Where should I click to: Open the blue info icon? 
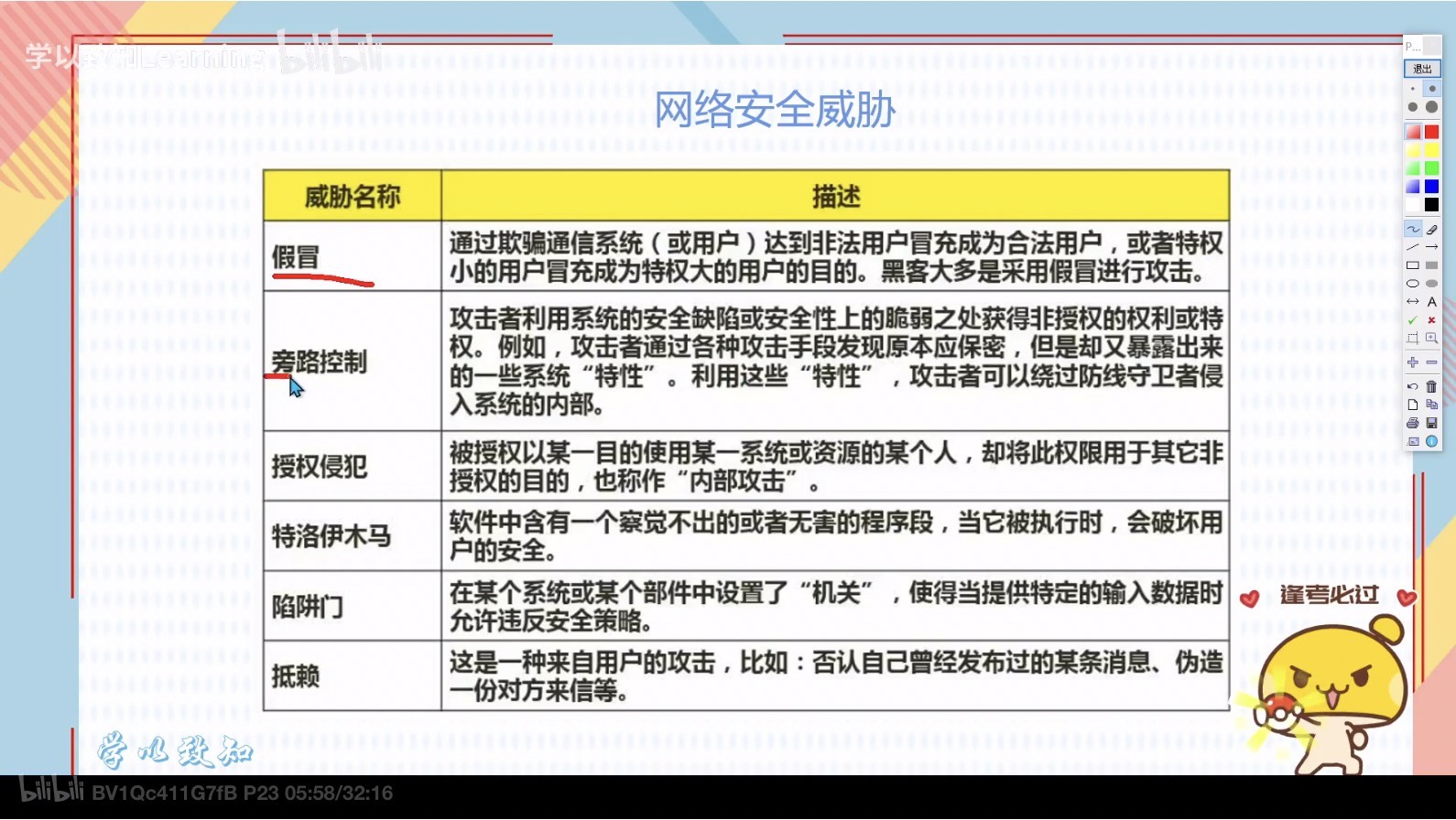pyautogui.click(x=1431, y=441)
